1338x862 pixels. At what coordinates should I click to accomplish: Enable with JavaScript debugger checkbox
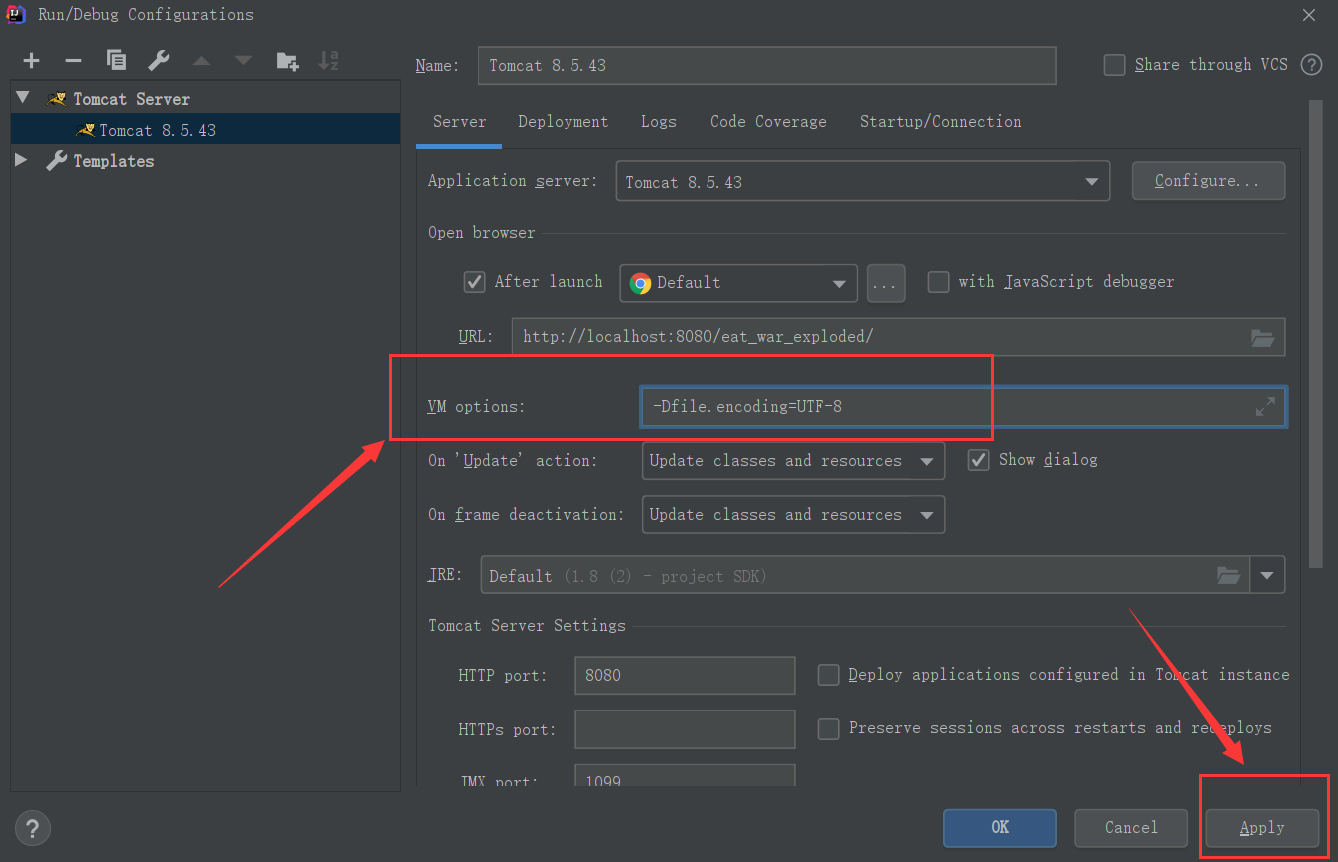(x=938, y=282)
